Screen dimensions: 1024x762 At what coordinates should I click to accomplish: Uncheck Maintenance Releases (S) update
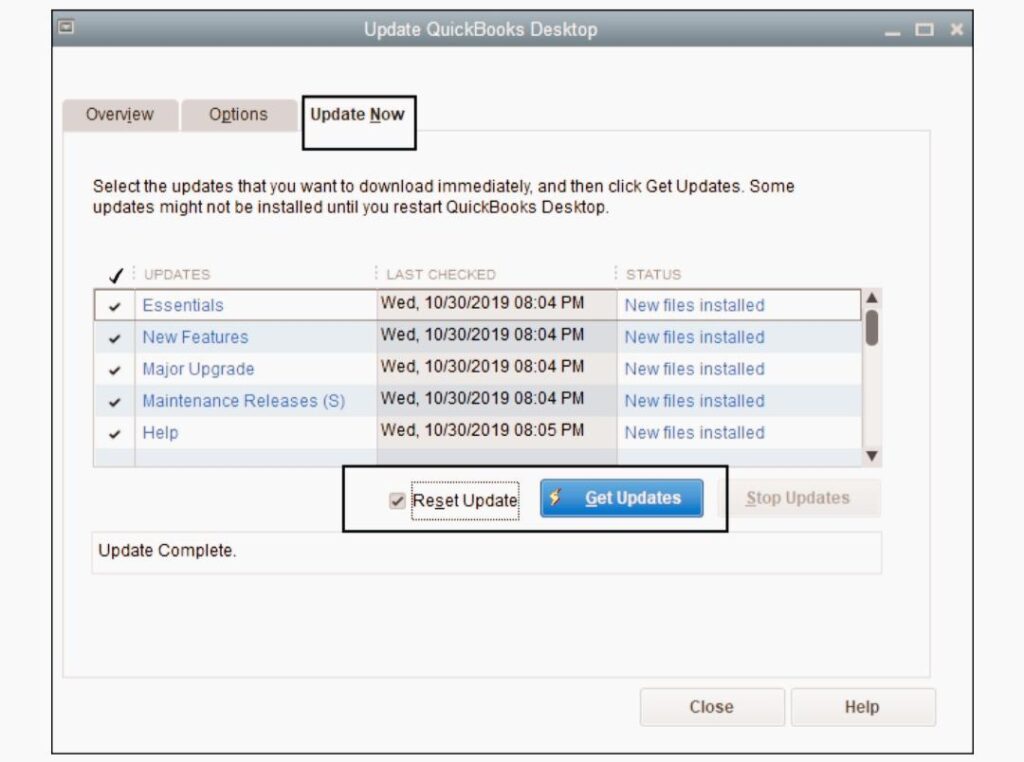[115, 402]
